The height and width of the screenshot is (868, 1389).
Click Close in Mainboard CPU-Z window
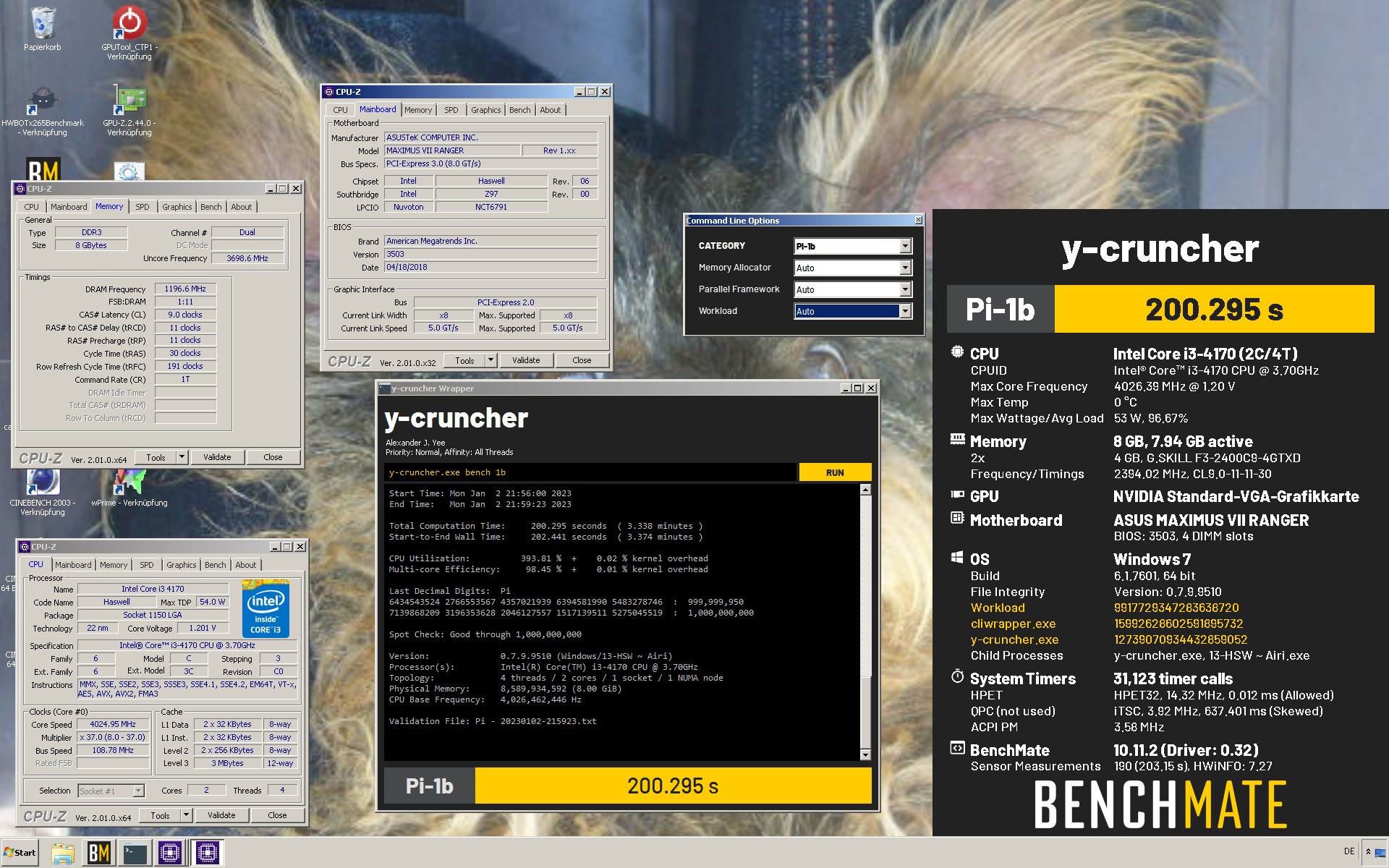coord(582,360)
